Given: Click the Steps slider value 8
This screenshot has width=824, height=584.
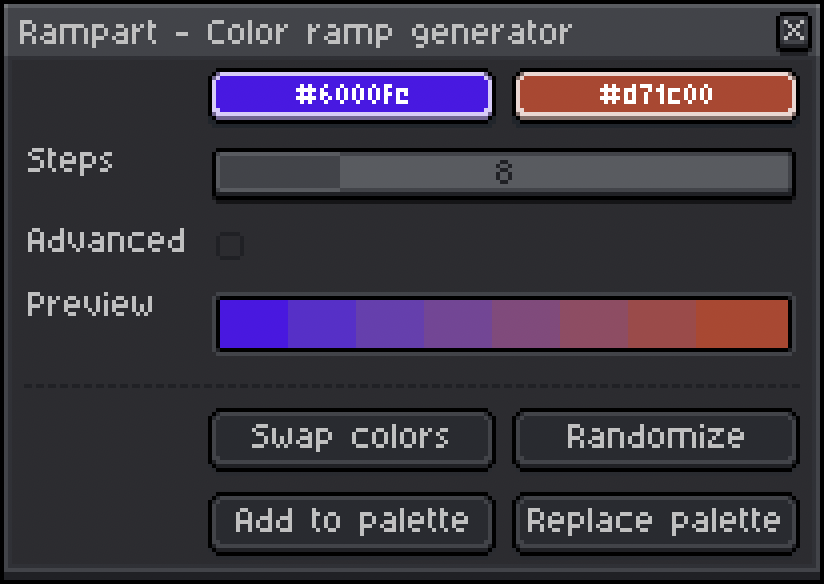Looking at the screenshot, I should [x=503, y=172].
